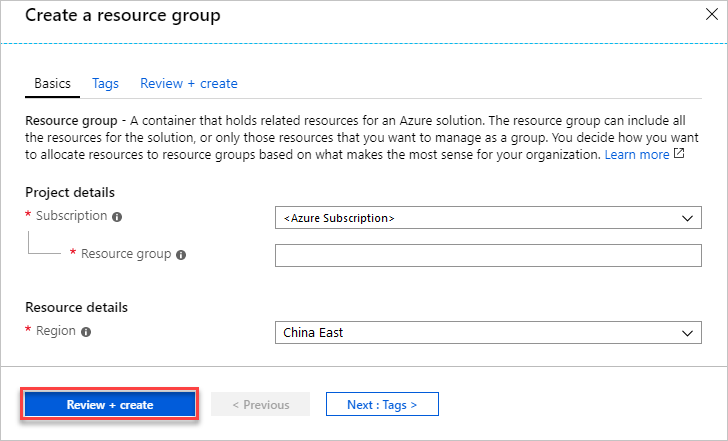The image size is (728, 441).
Task: Click the Subscription field label
Action: point(71,215)
